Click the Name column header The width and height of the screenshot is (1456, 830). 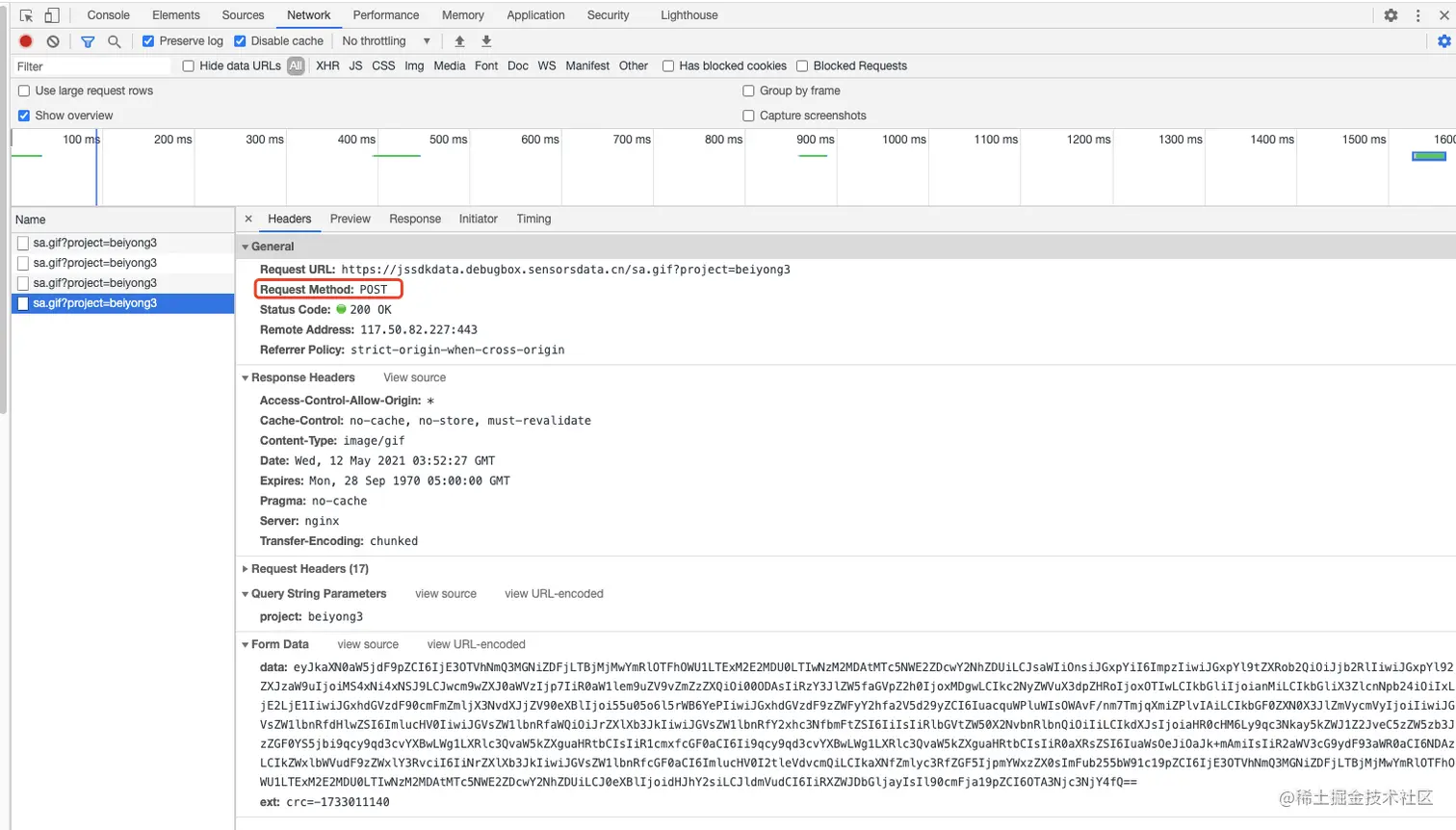pos(123,220)
